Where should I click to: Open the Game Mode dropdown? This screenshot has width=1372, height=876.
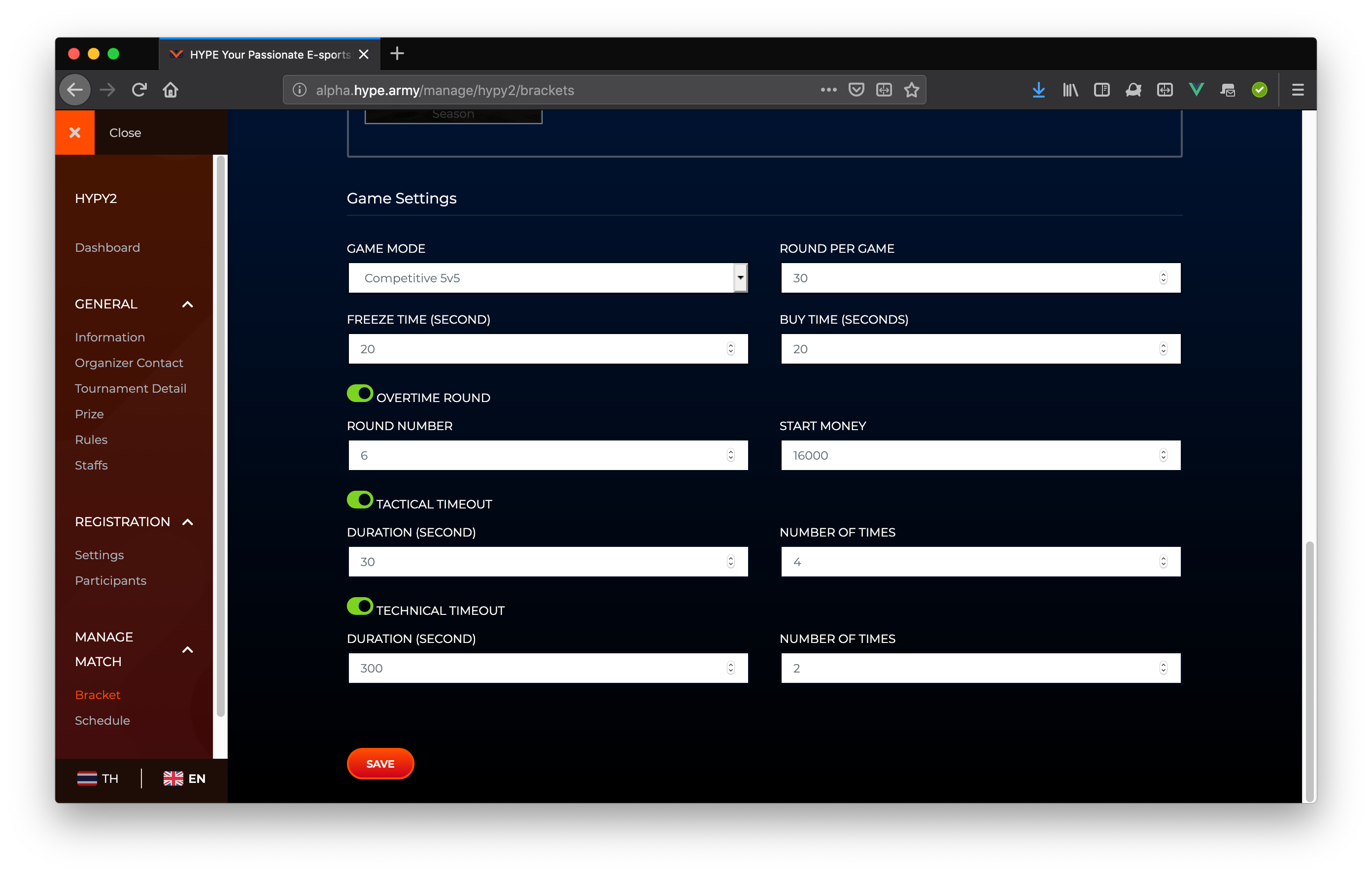(548, 278)
